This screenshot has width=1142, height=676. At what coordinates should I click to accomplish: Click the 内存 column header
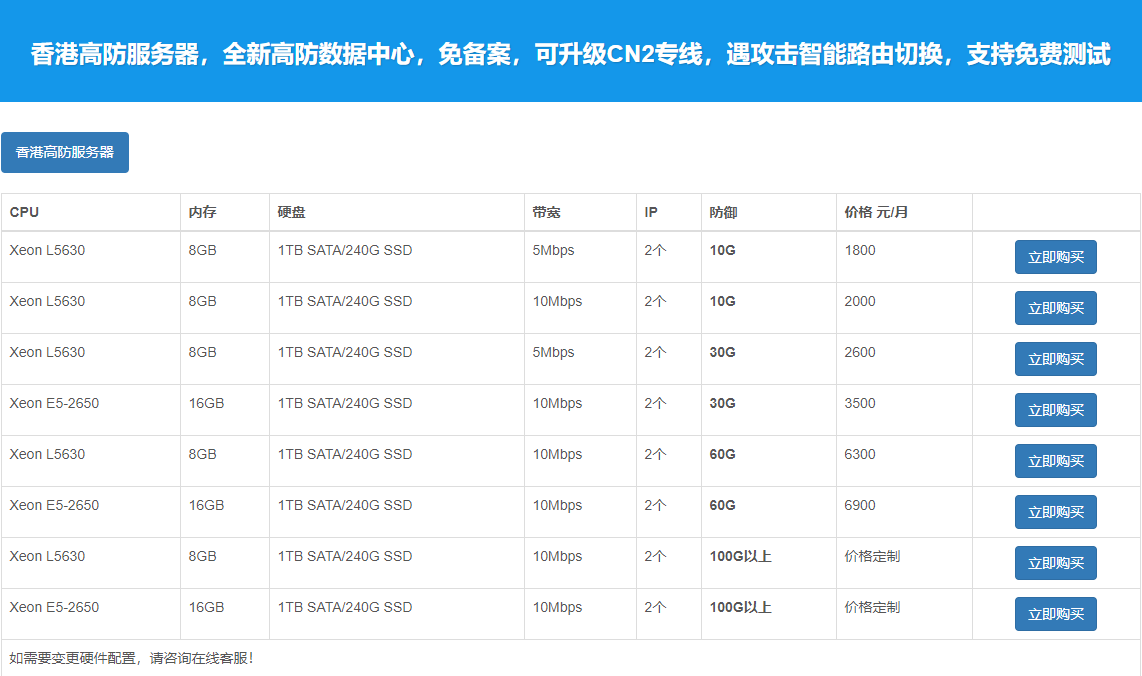coord(203,212)
